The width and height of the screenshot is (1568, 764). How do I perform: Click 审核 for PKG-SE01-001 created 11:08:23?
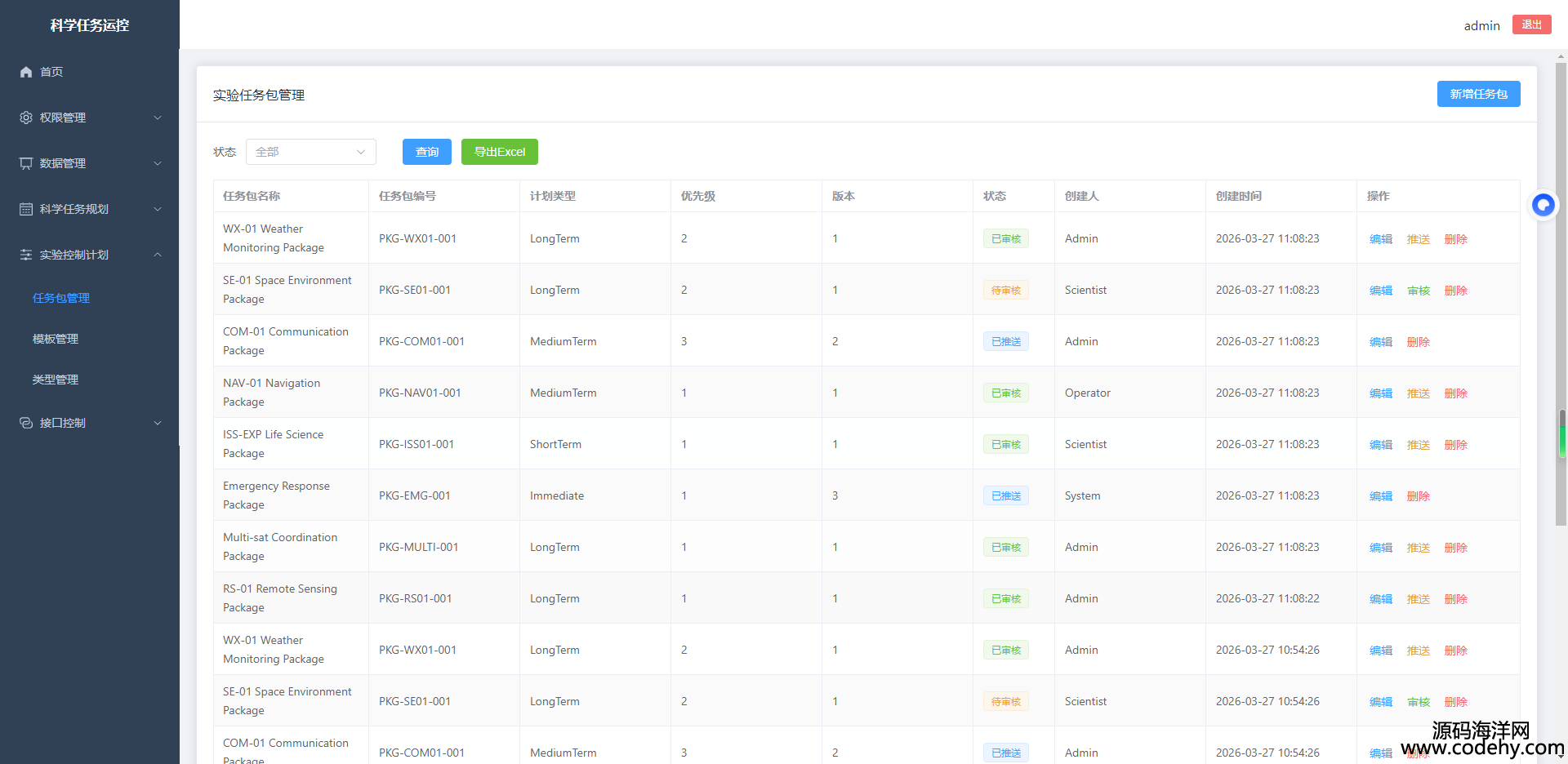tap(1418, 291)
